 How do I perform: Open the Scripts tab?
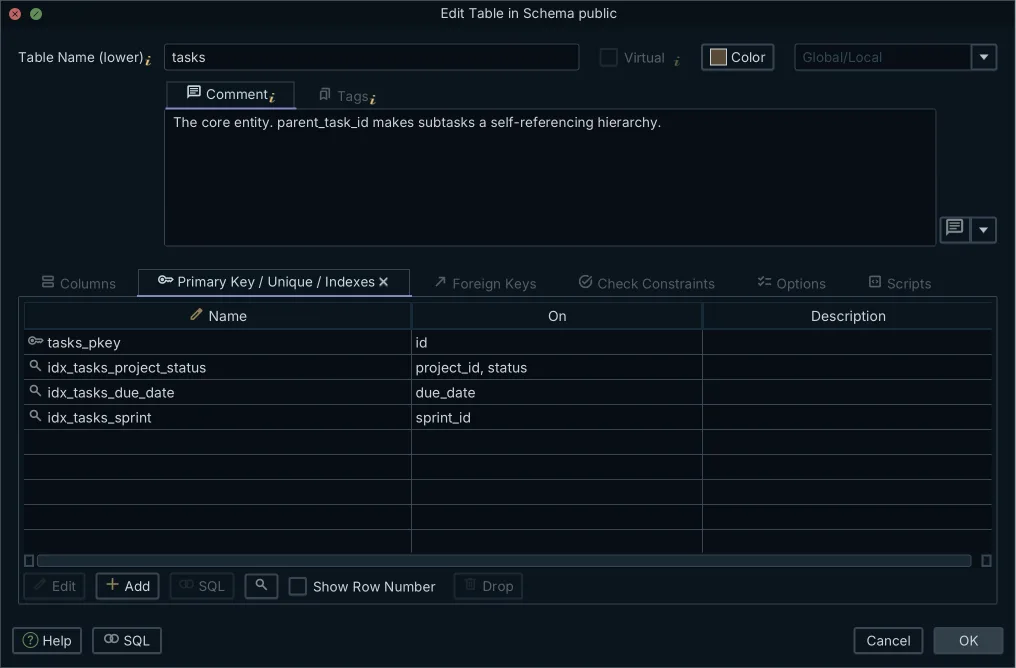click(900, 283)
